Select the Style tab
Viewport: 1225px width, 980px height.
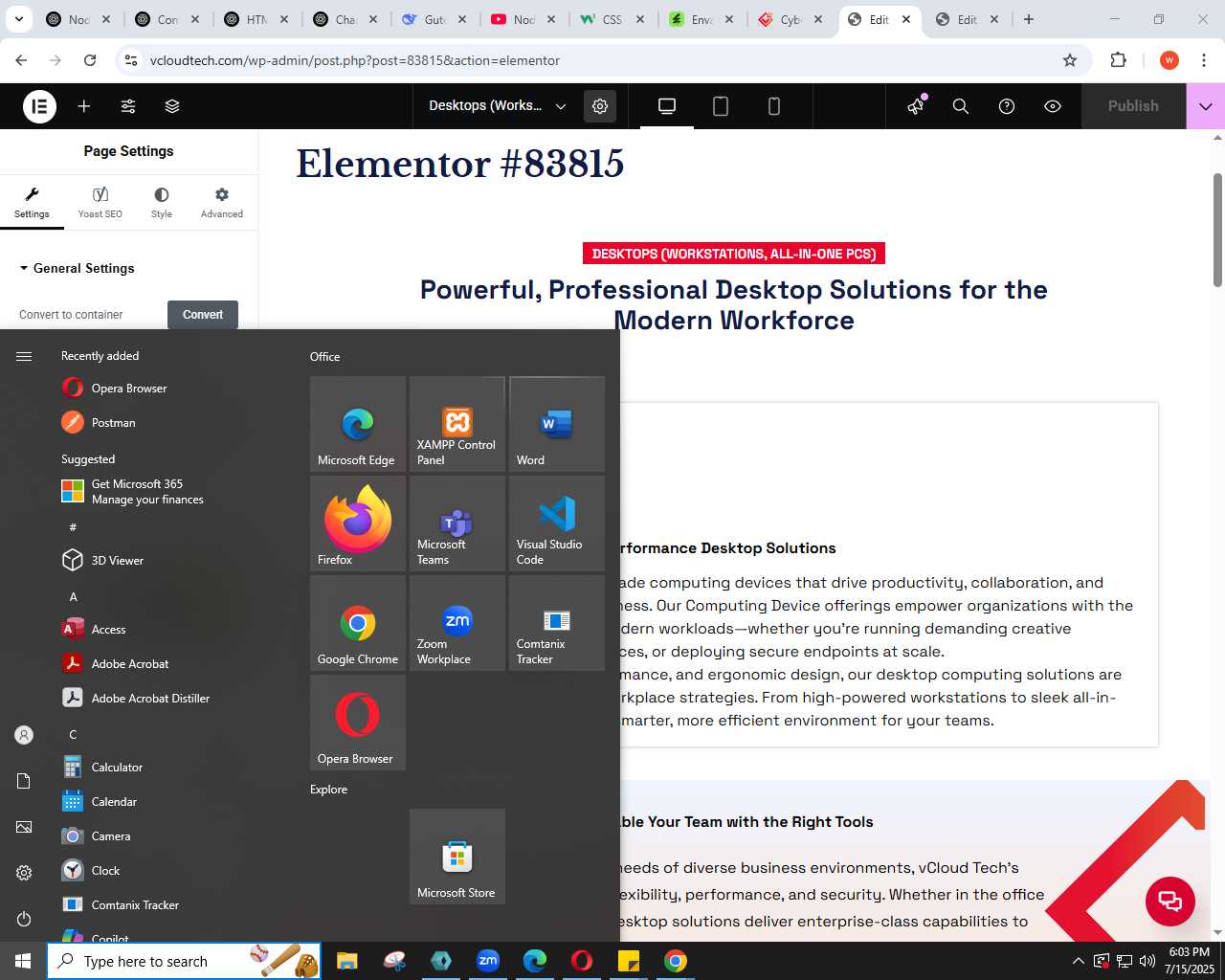tap(162, 203)
